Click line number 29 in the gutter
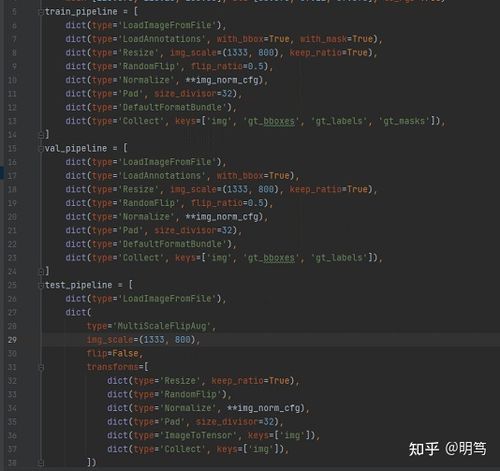500x471 pixels. click(12, 340)
